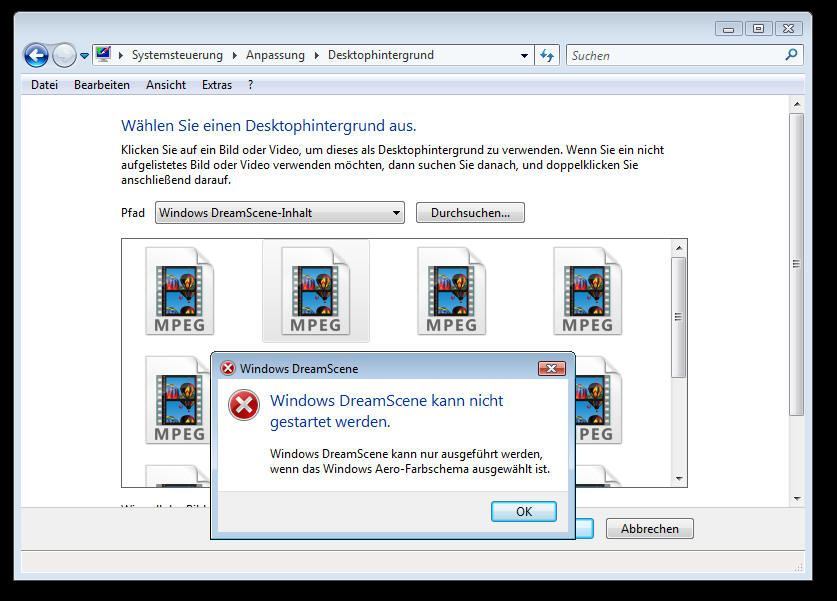The image size is (837, 601).
Task: Open the Datei menu
Action: click(x=44, y=85)
